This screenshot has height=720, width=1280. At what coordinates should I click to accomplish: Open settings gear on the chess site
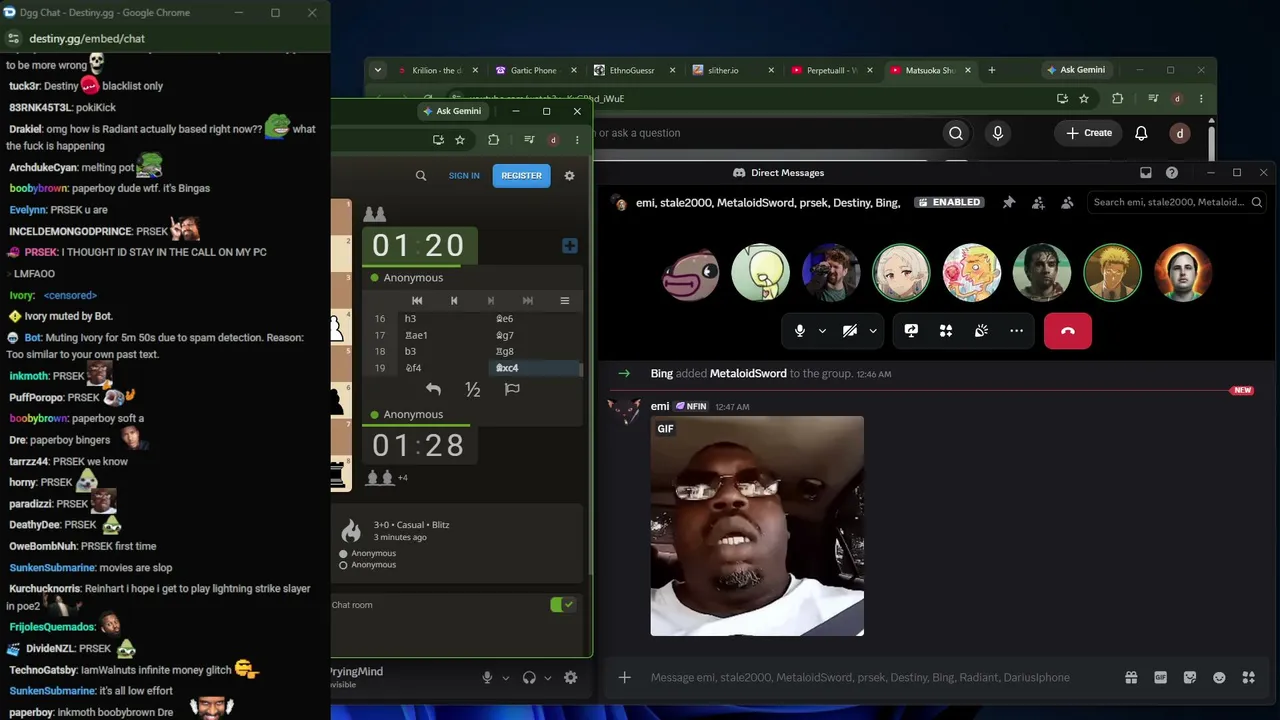coord(569,175)
